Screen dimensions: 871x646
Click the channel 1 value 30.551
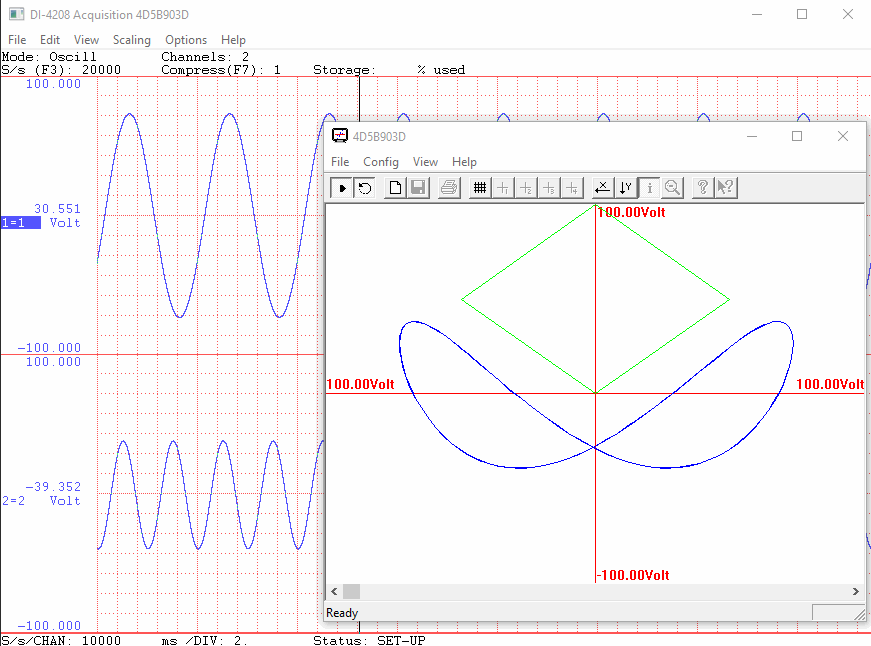pyautogui.click(x=57, y=209)
